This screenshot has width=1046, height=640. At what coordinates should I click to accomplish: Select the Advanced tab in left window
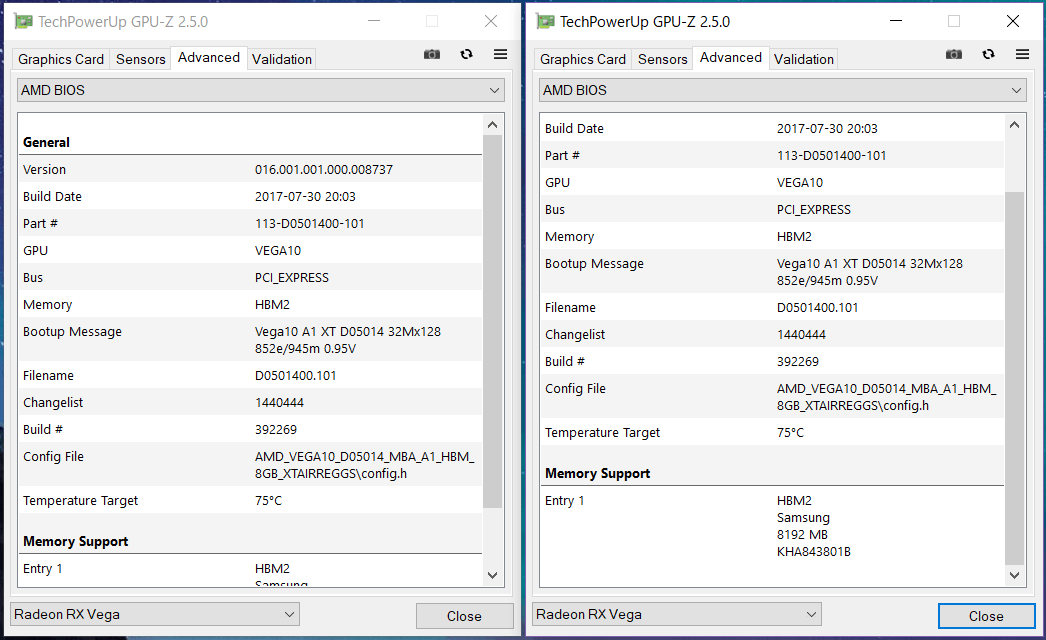point(209,57)
